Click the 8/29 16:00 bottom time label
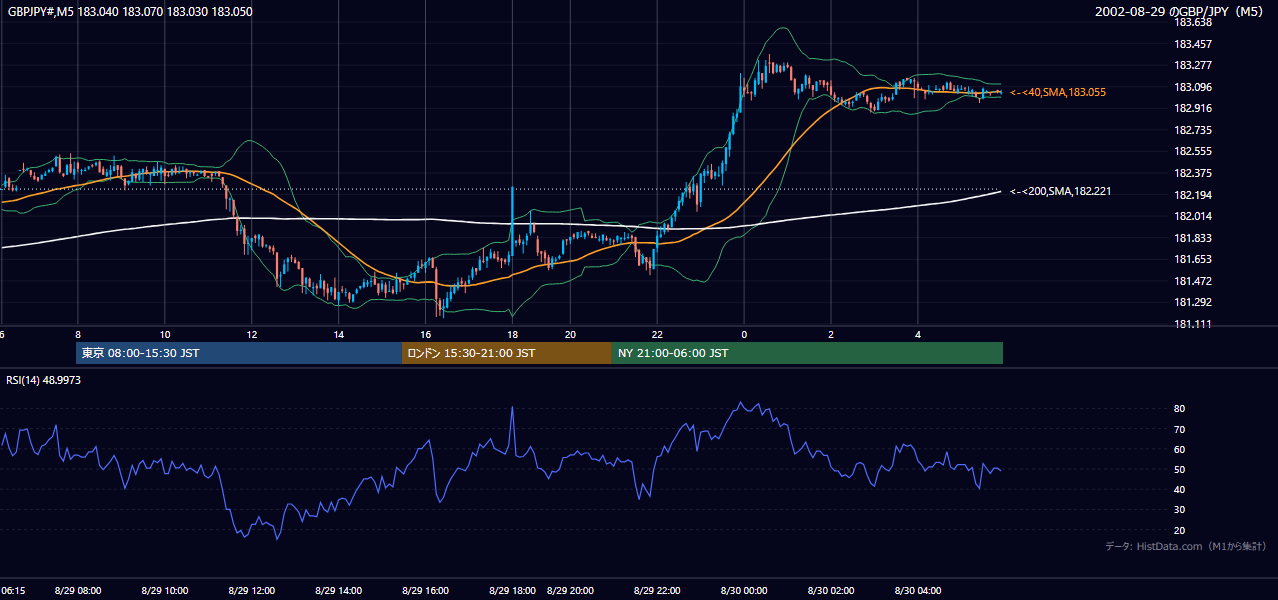This screenshot has height=600, width=1278. 425,590
